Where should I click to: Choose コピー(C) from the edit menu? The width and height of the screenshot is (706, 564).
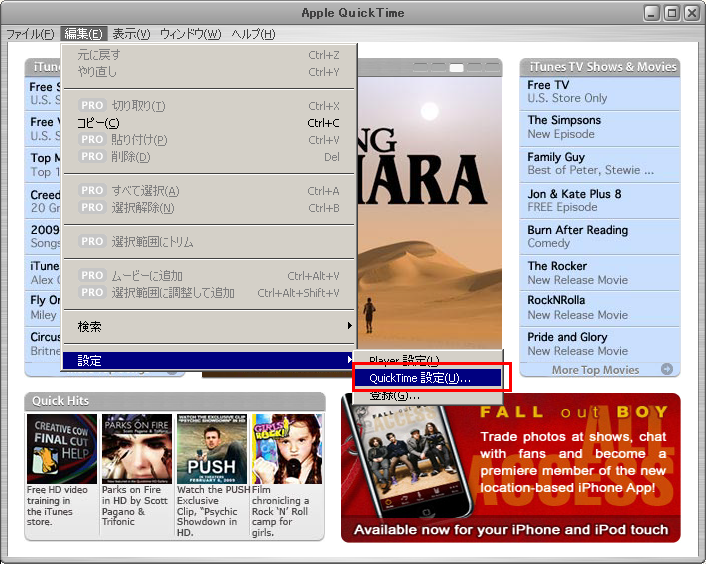point(209,123)
